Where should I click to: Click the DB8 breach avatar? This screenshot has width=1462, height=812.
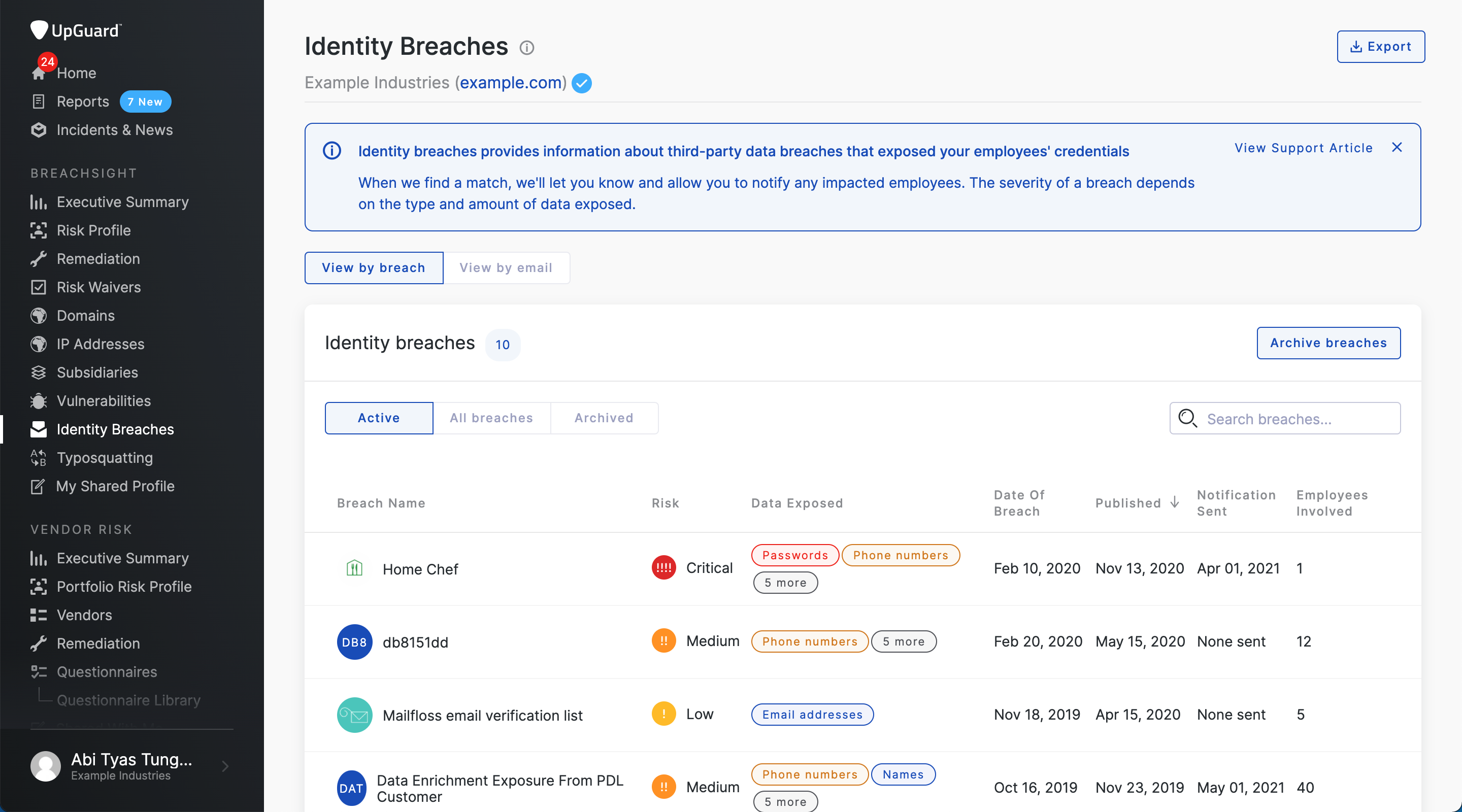[355, 642]
